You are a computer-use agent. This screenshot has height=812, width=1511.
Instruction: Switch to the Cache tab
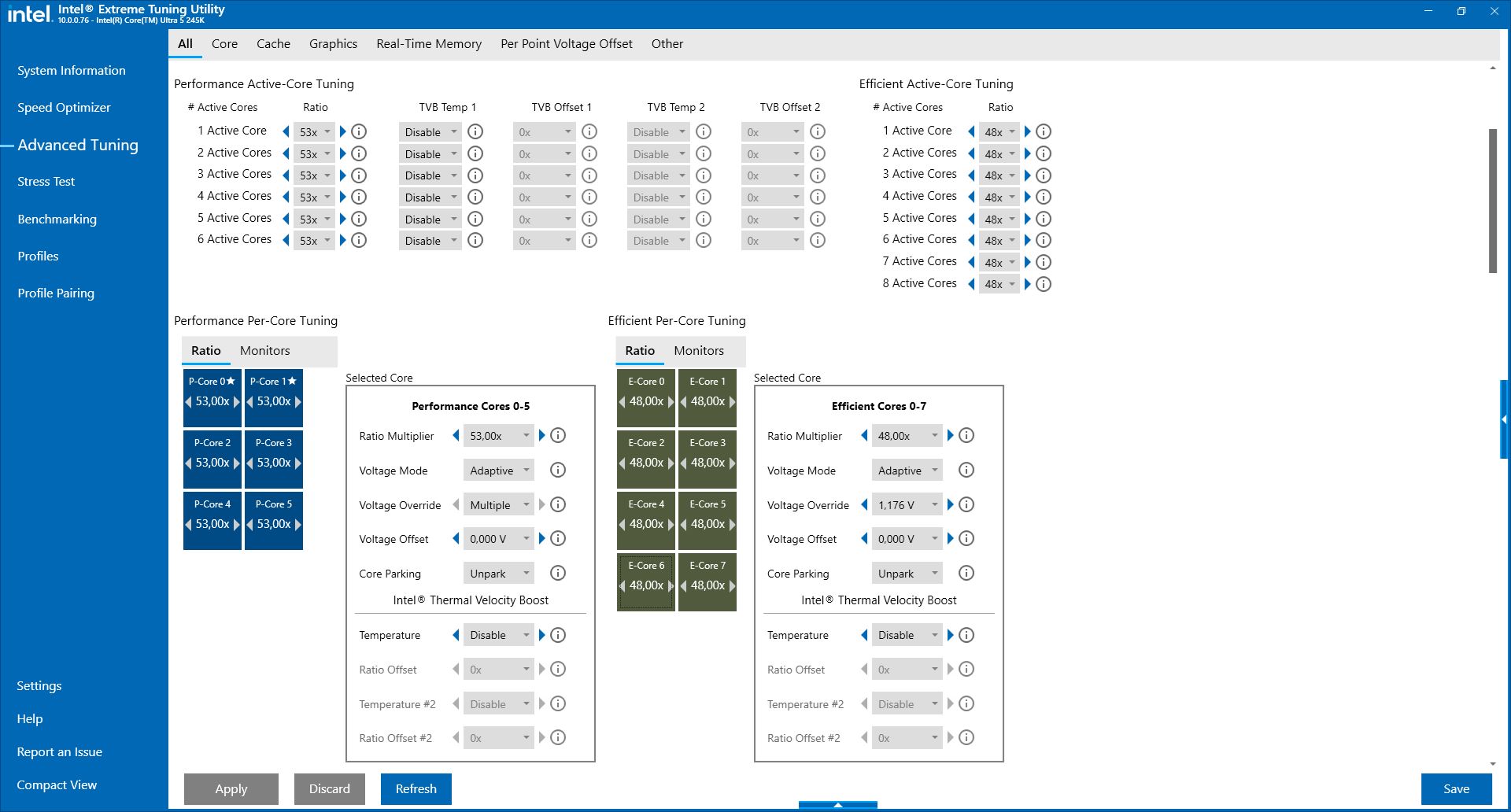tap(273, 44)
